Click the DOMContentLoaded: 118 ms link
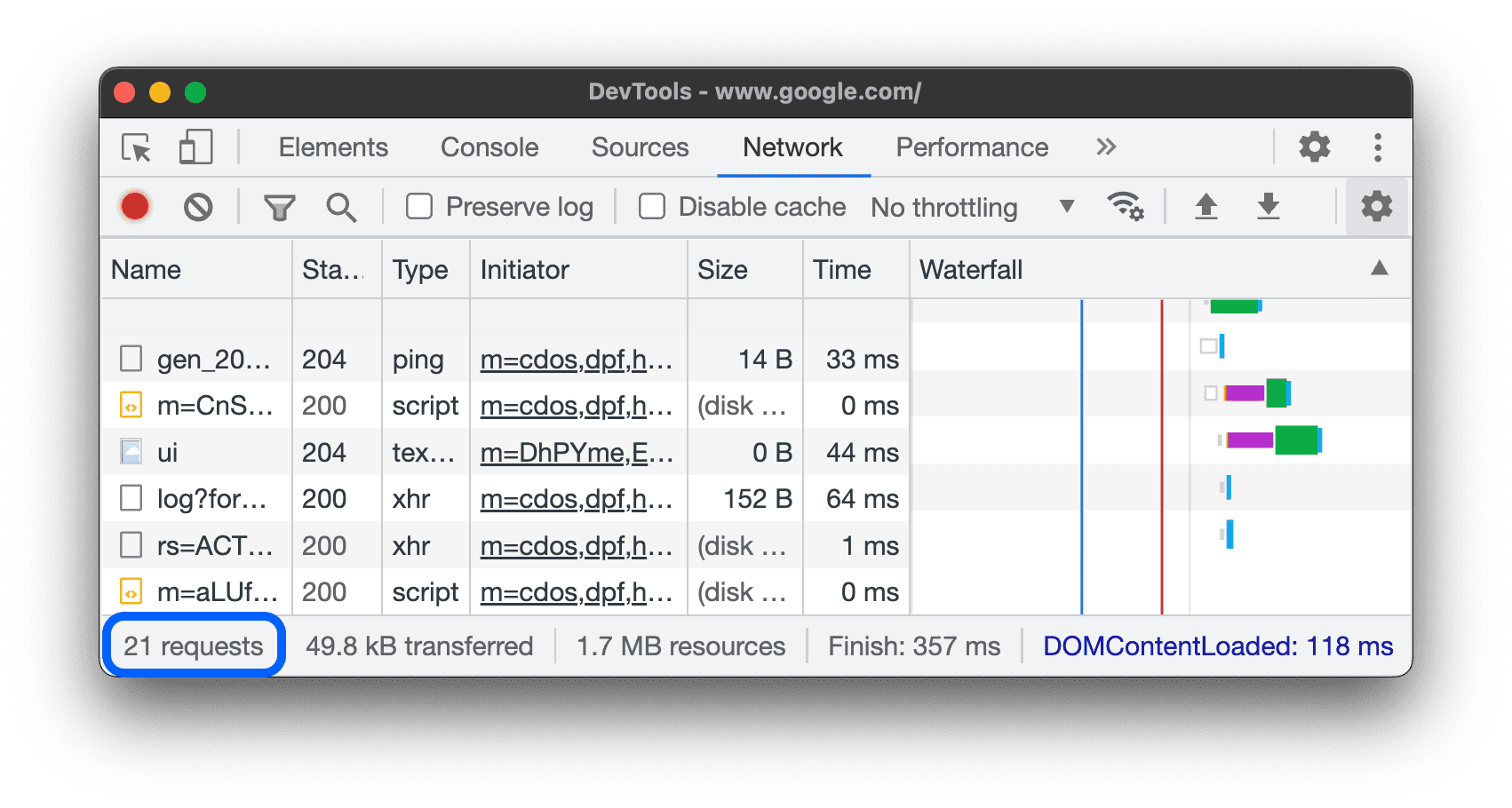Viewport: 1512px width, 808px height. [1219, 646]
